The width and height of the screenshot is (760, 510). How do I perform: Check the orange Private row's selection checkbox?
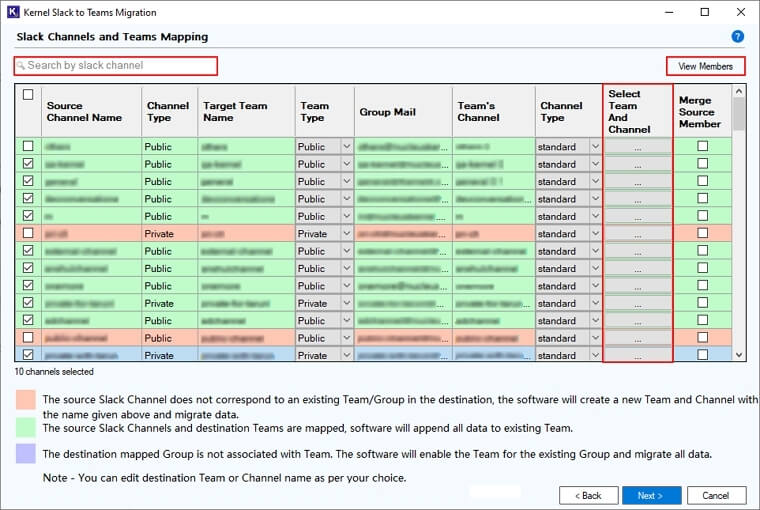click(x=28, y=233)
